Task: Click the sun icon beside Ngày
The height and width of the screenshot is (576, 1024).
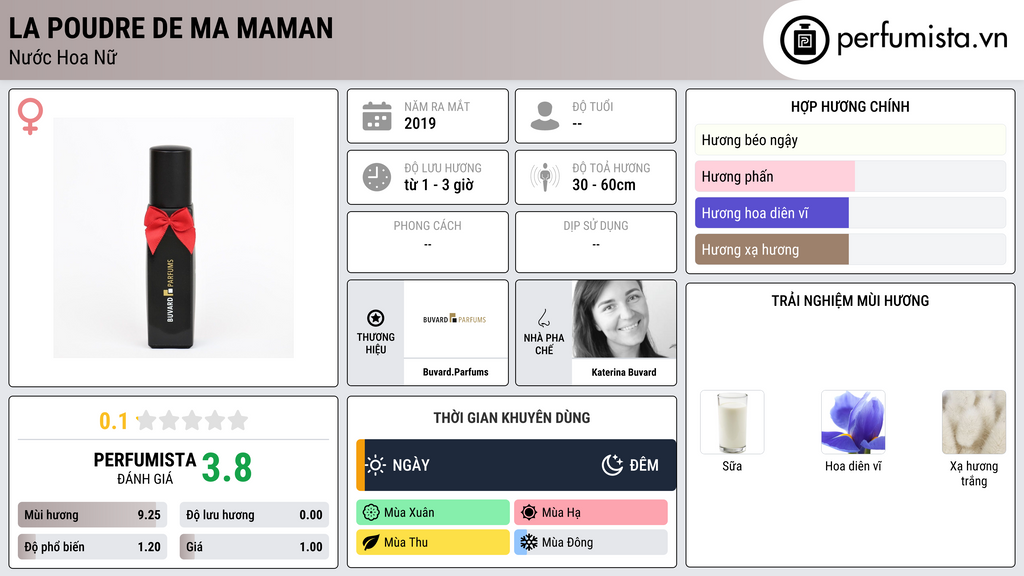Action: pyautogui.click(x=376, y=465)
